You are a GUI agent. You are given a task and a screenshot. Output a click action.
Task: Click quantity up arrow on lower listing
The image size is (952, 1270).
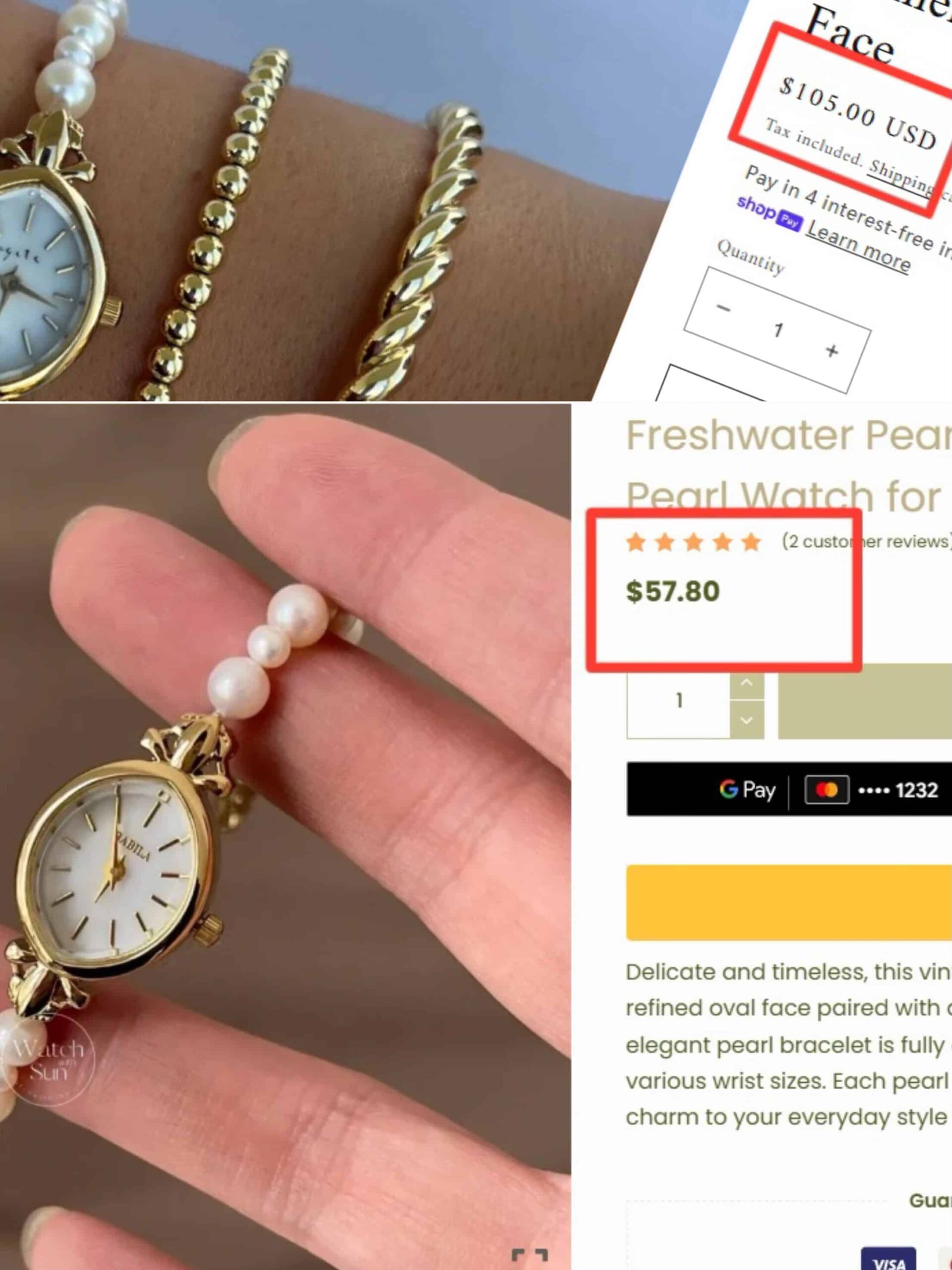point(747,683)
